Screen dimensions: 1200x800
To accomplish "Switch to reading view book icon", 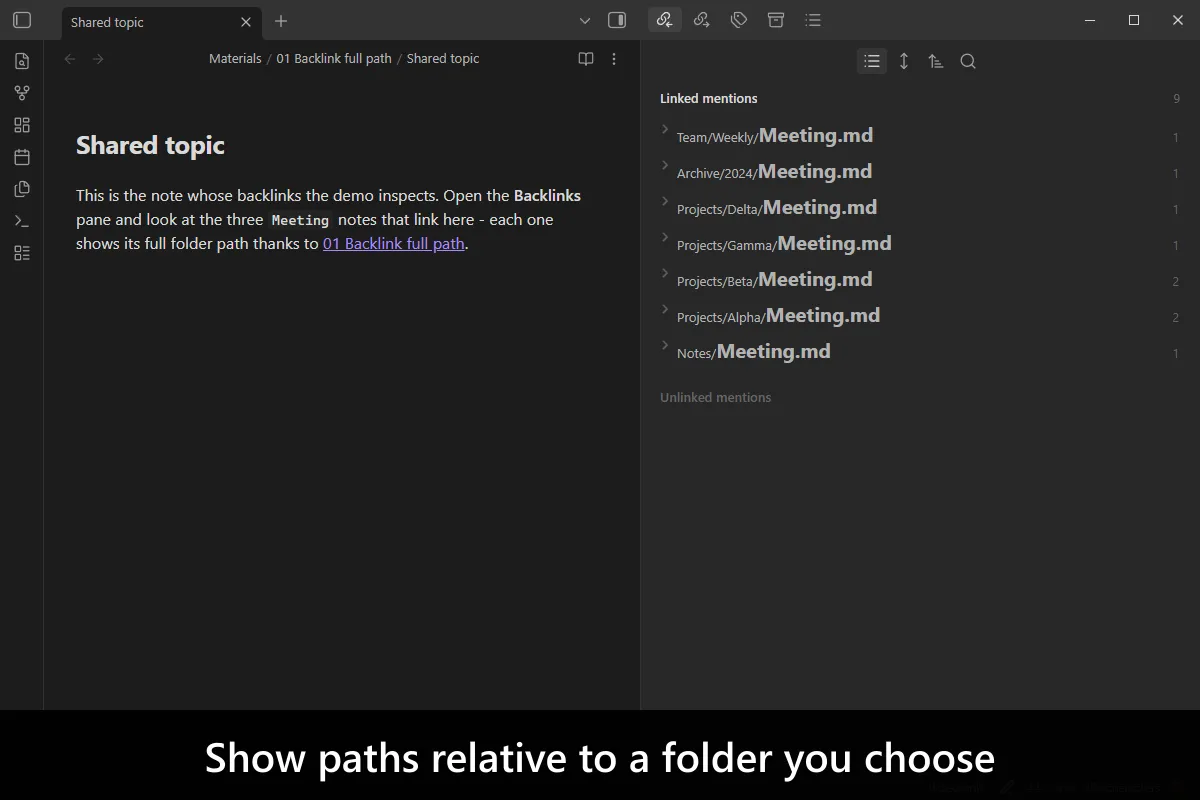I will pos(586,59).
